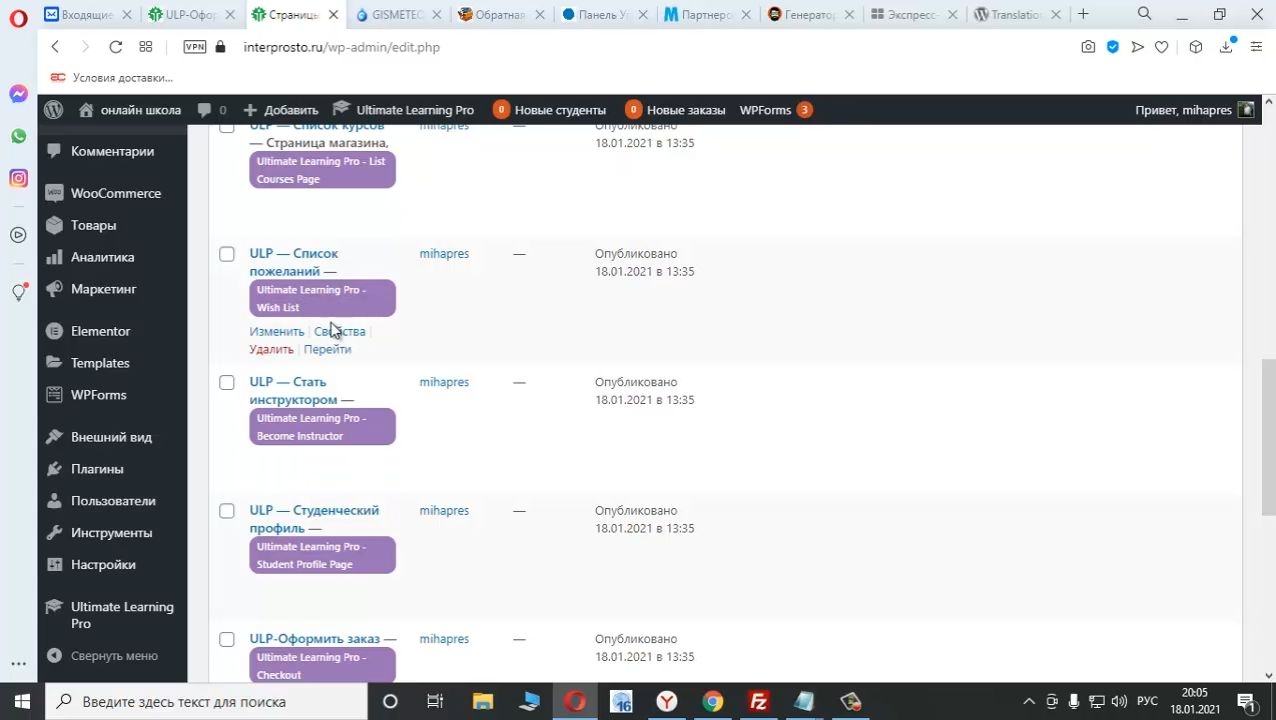Open Instagram in the Opera sidebar
The image size is (1276, 720).
pyautogui.click(x=18, y=178)
